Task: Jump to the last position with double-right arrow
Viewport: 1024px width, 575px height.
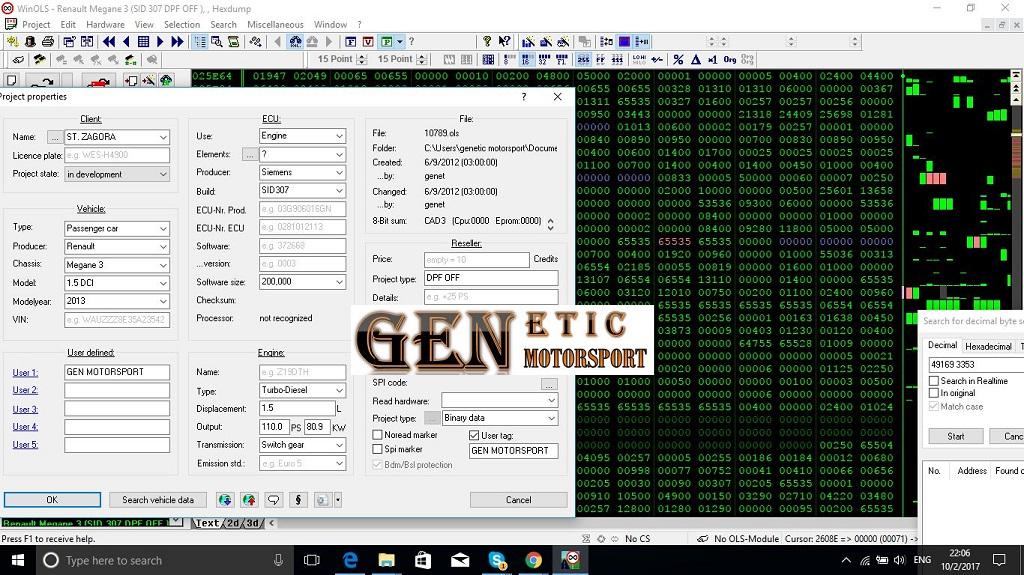Action: click(177, 42)
